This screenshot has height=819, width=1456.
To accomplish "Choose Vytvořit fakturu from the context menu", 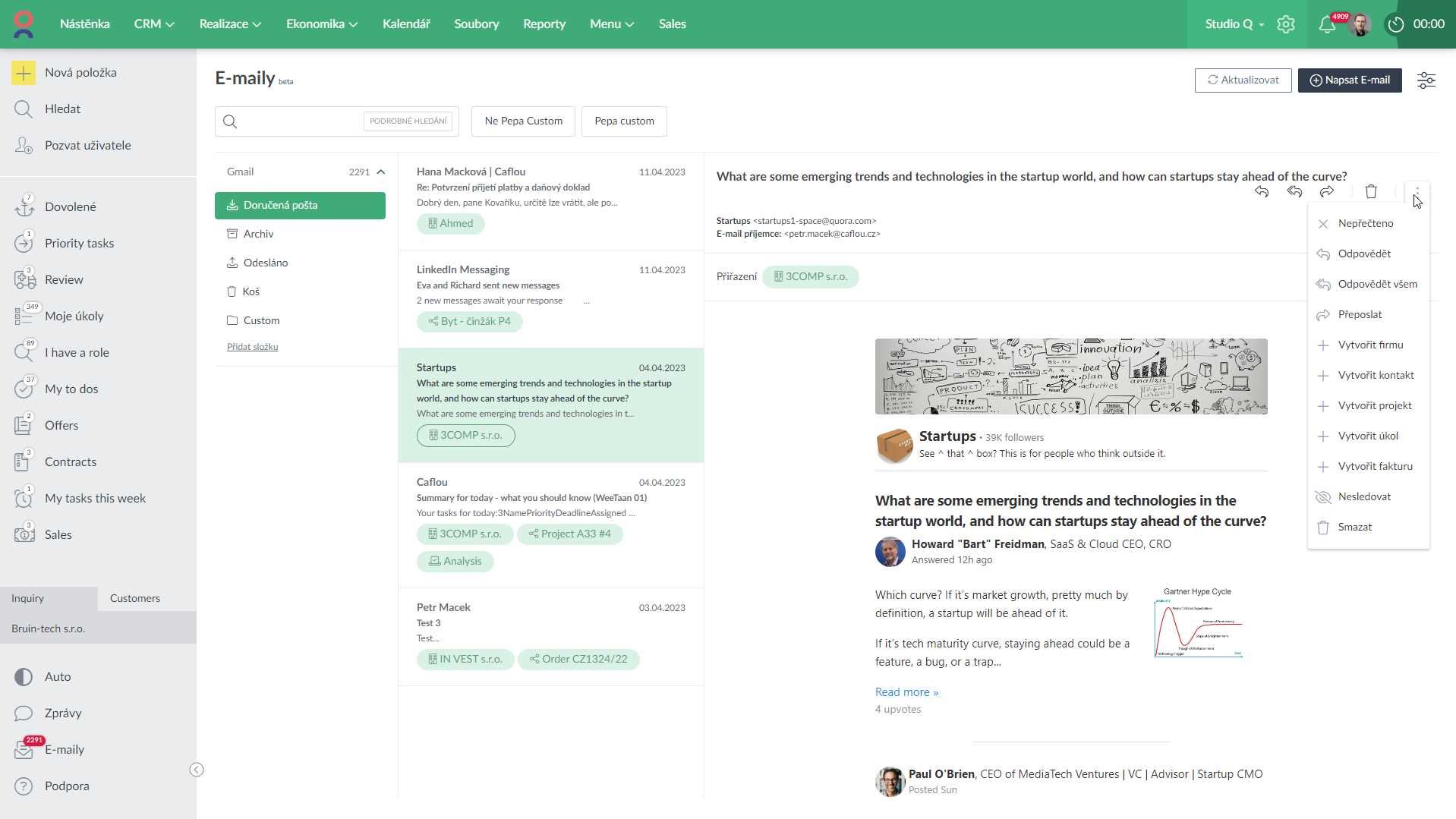I will [1375, 466].
